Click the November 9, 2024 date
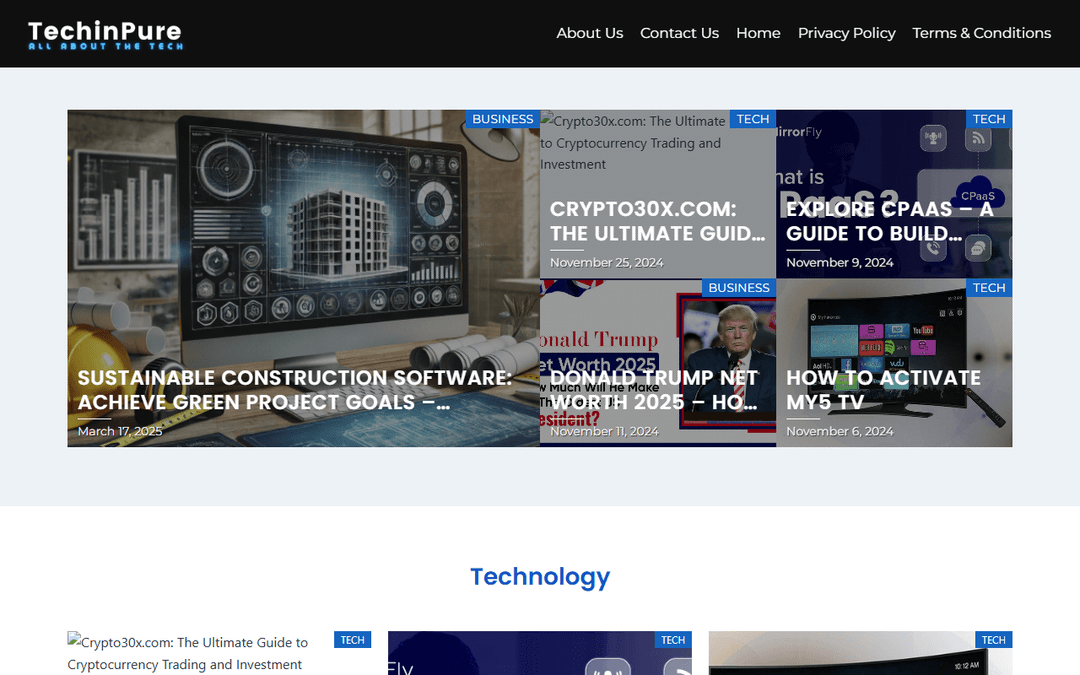 840,262
